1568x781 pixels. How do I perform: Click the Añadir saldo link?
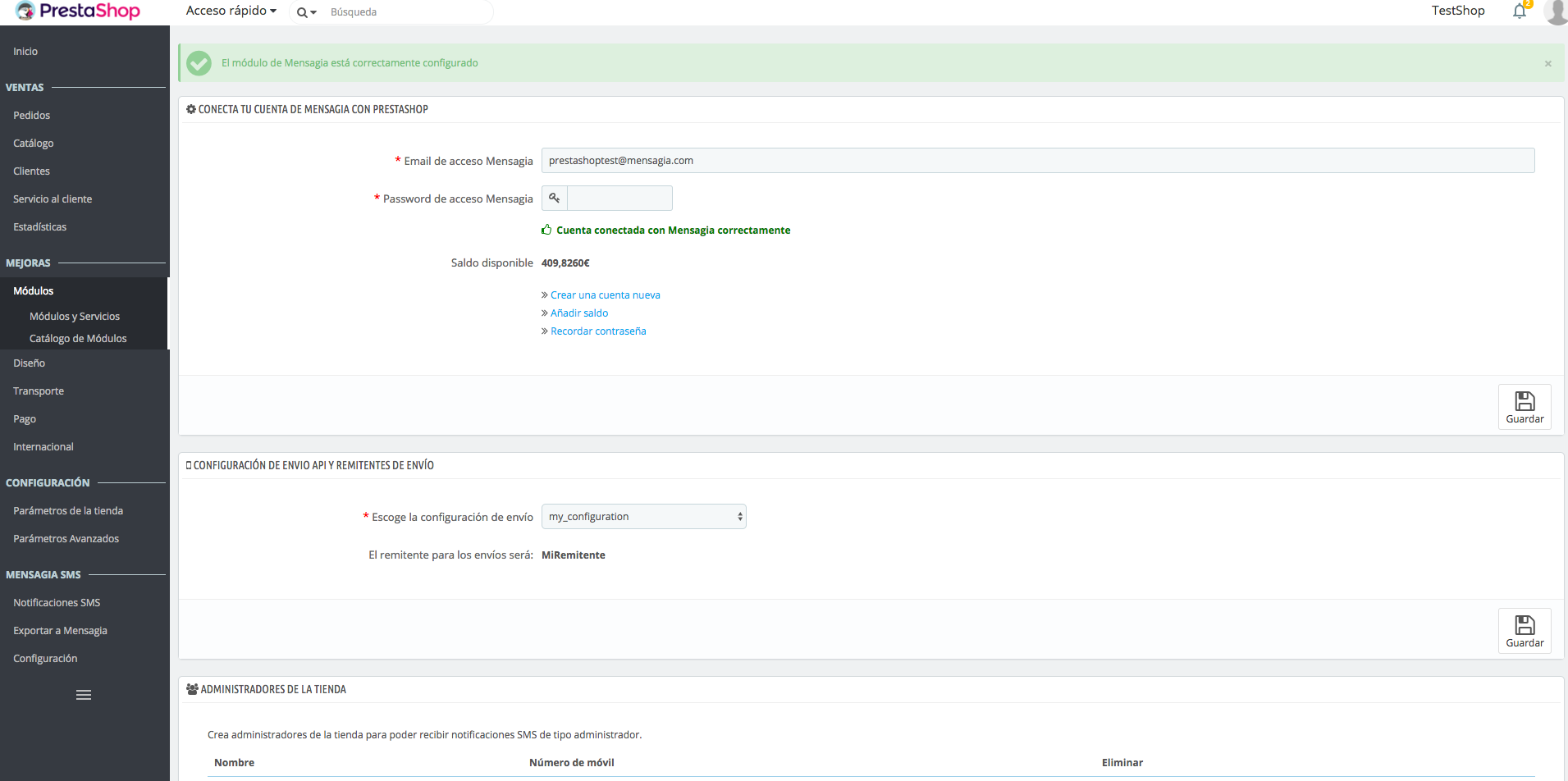[579, 313]
